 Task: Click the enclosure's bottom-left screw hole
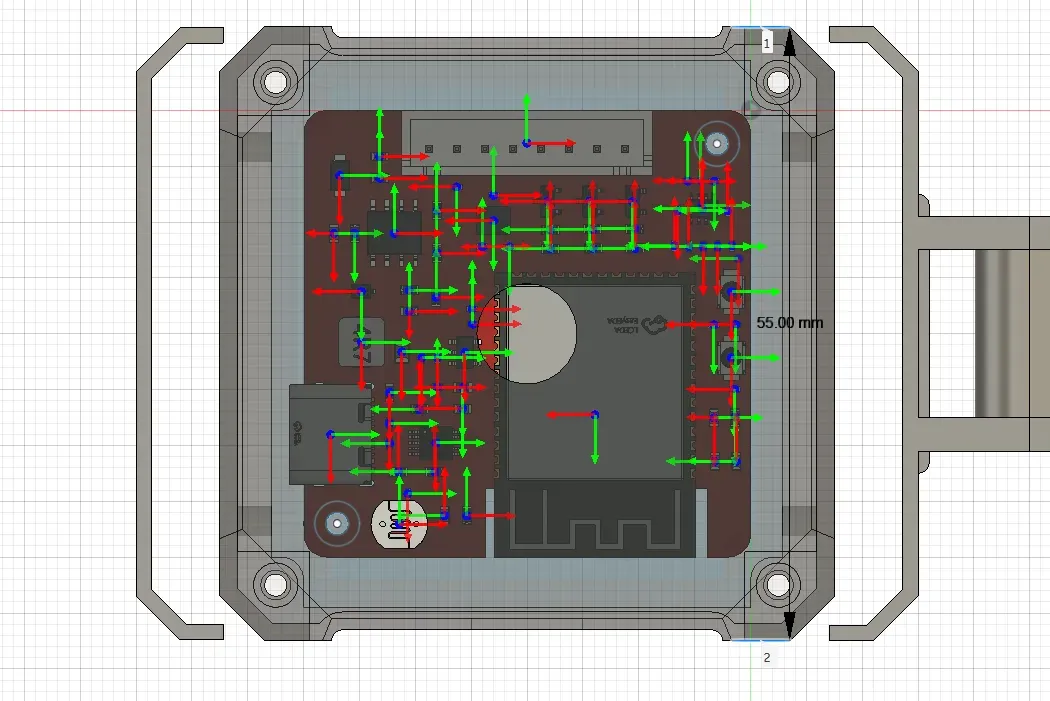276,585
